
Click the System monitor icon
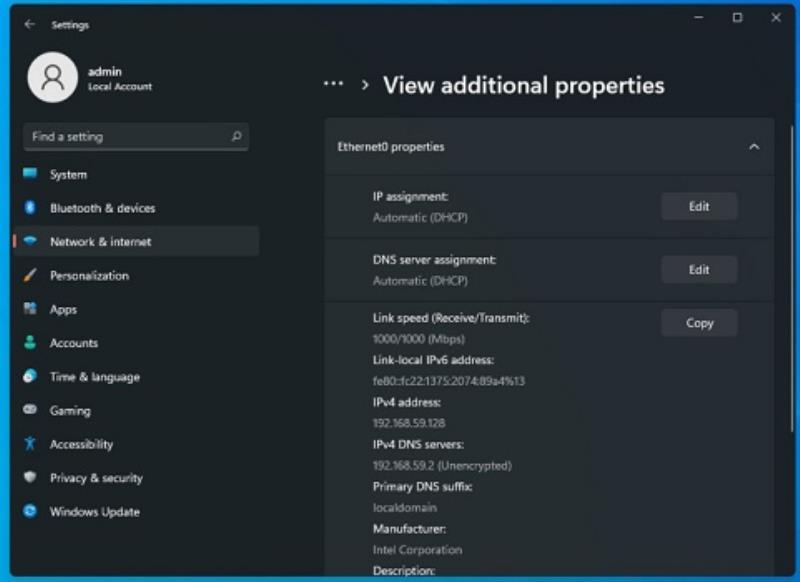[30, 174]
